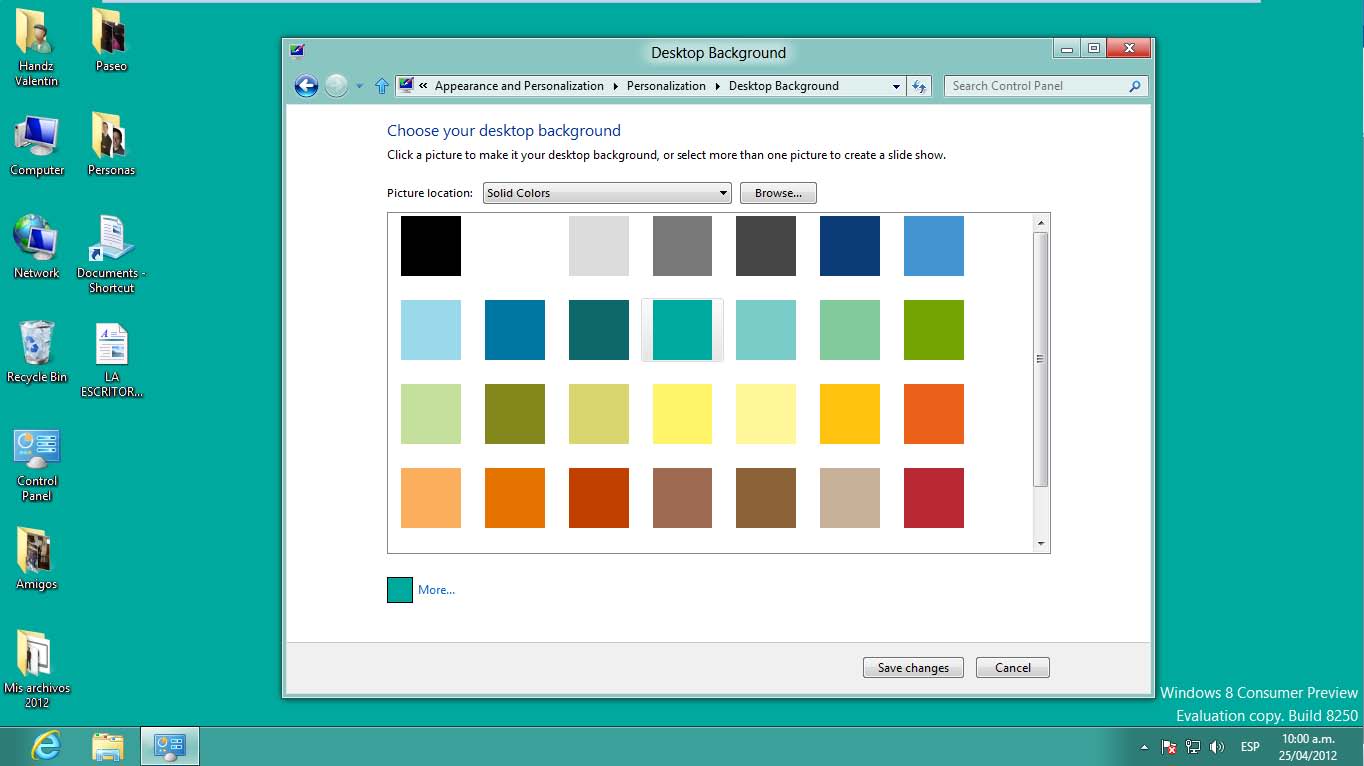Click Appearance and Personalization breadcrumb

click(519, 86)
